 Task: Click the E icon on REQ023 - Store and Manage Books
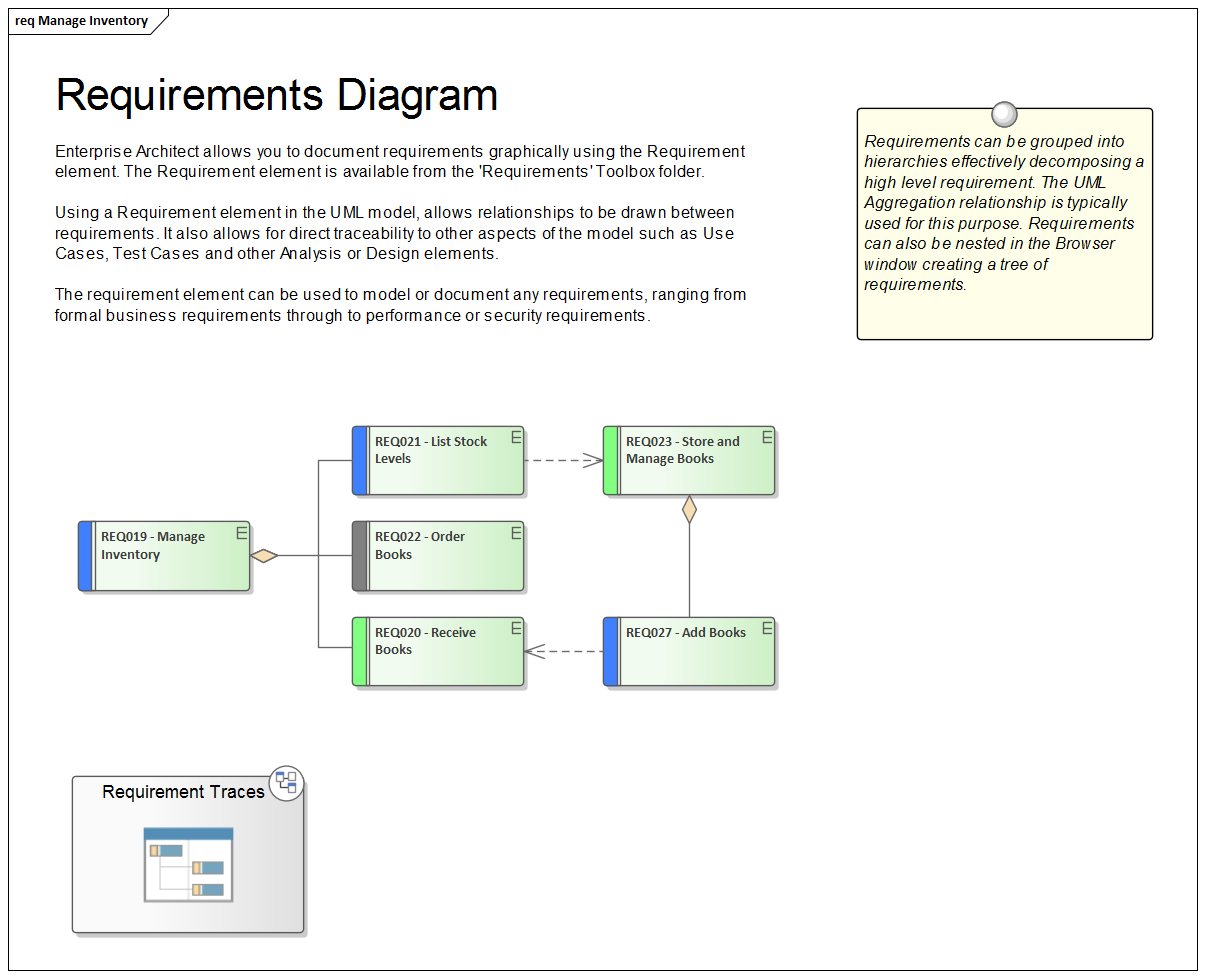[x=767, y=436]
